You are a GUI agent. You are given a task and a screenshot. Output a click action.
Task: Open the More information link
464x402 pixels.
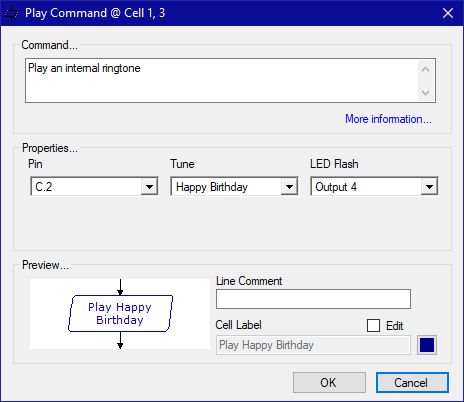(x=388, y=119)
